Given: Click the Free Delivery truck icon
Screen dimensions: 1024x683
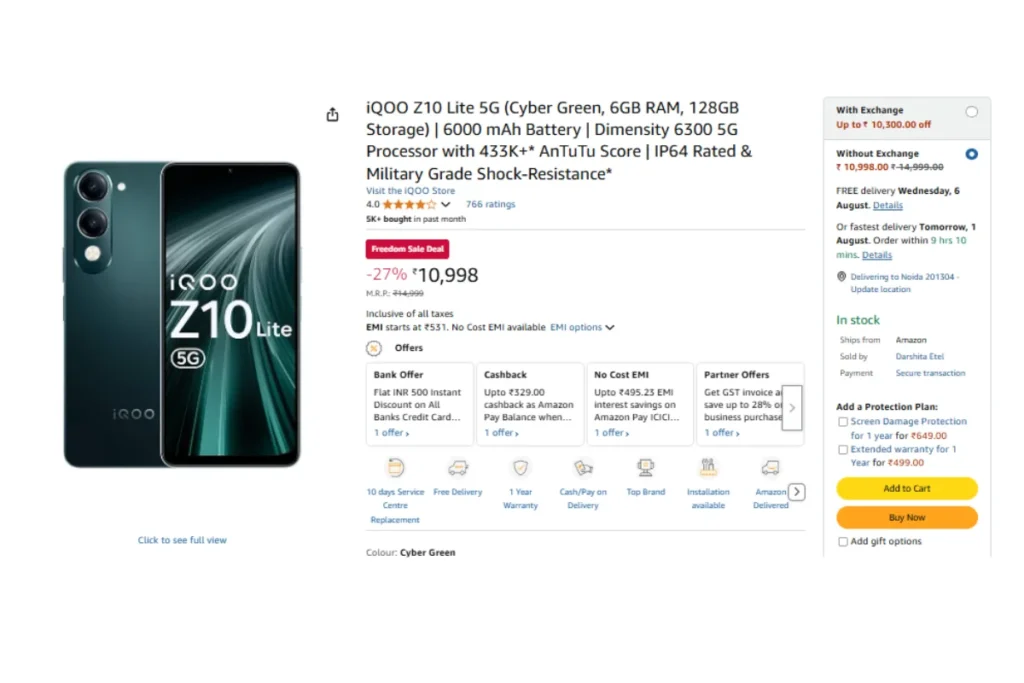Looking at the screenshot, I should tap(458, 468).
